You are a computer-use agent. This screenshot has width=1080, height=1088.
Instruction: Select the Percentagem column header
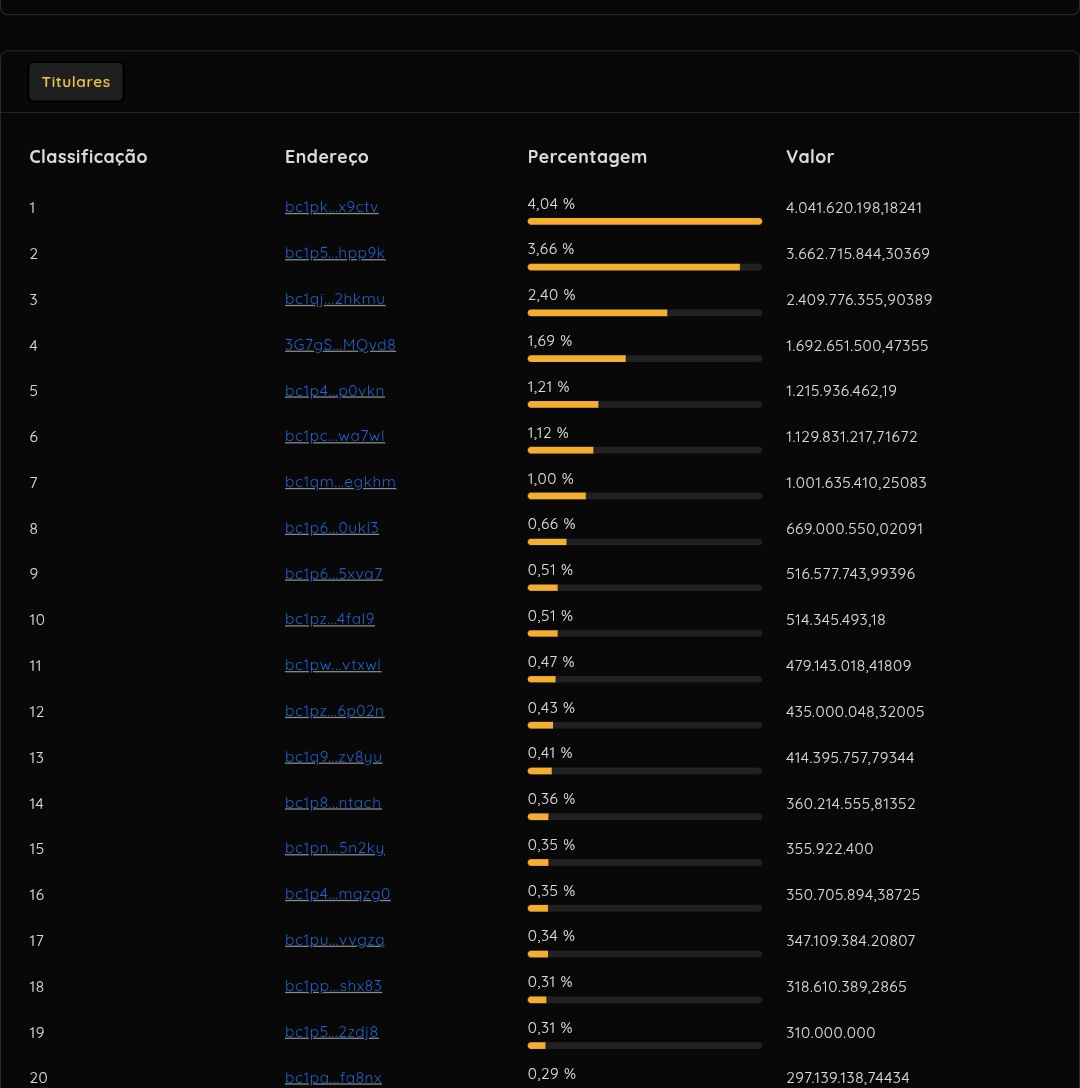(587, 157)
